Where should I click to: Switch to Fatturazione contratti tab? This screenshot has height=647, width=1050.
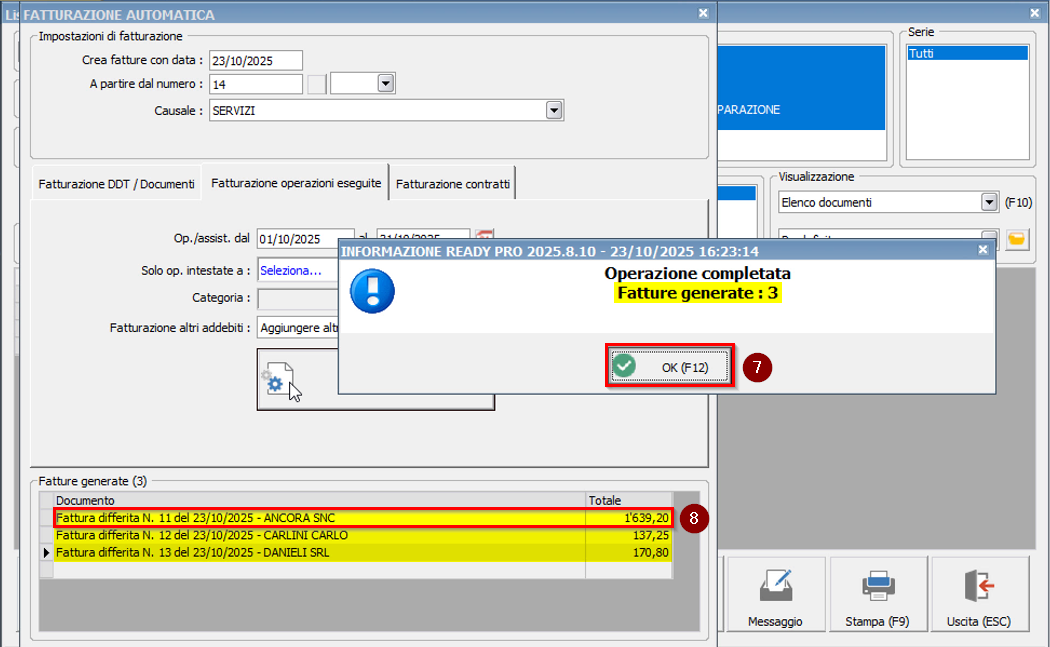(x=452, y=185)
